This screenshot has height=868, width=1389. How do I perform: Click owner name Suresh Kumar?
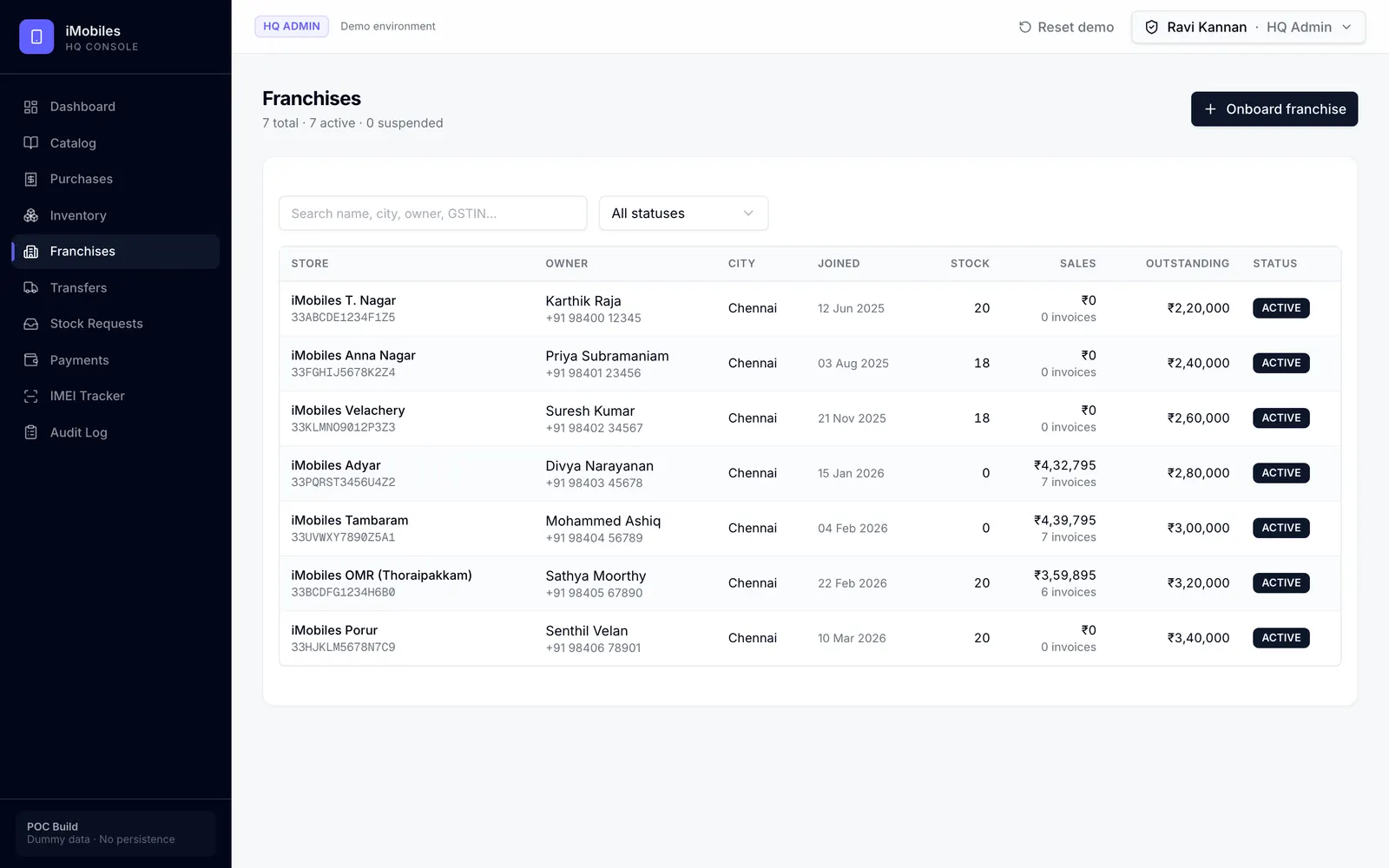coord(590,411)
